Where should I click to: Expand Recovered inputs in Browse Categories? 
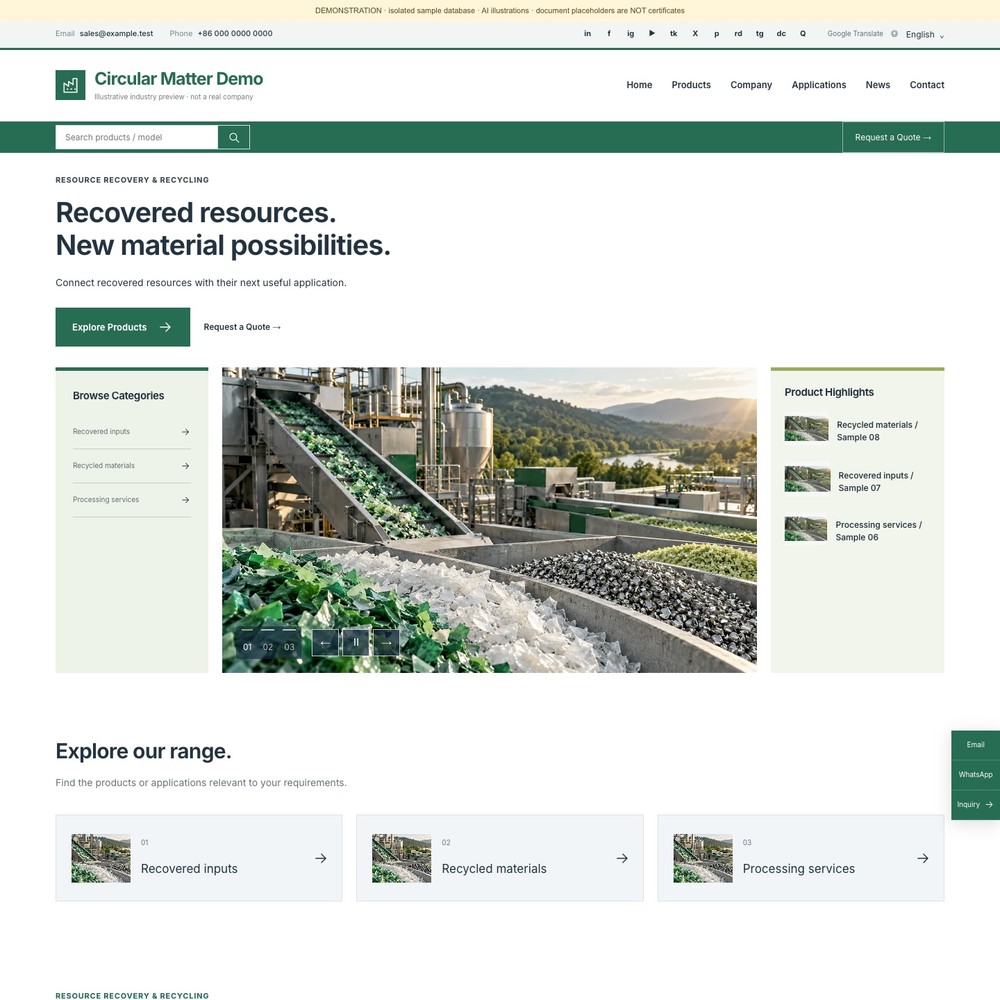[131, 432]
